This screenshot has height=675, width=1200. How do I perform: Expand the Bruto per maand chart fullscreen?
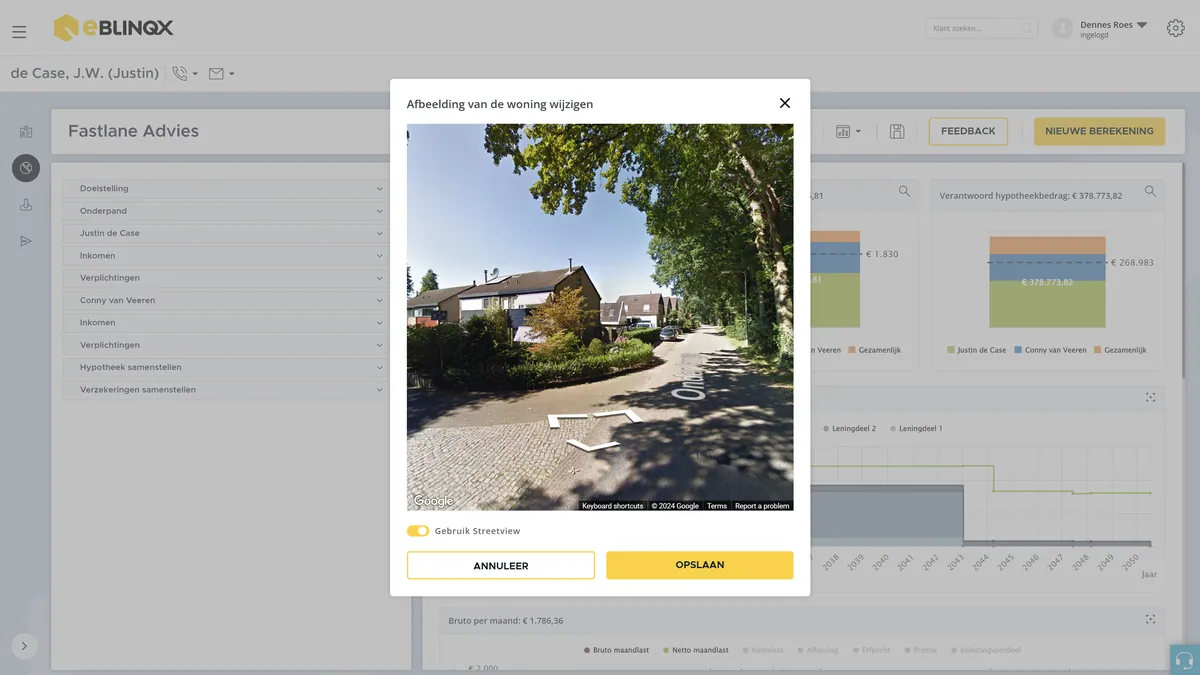1150,620
